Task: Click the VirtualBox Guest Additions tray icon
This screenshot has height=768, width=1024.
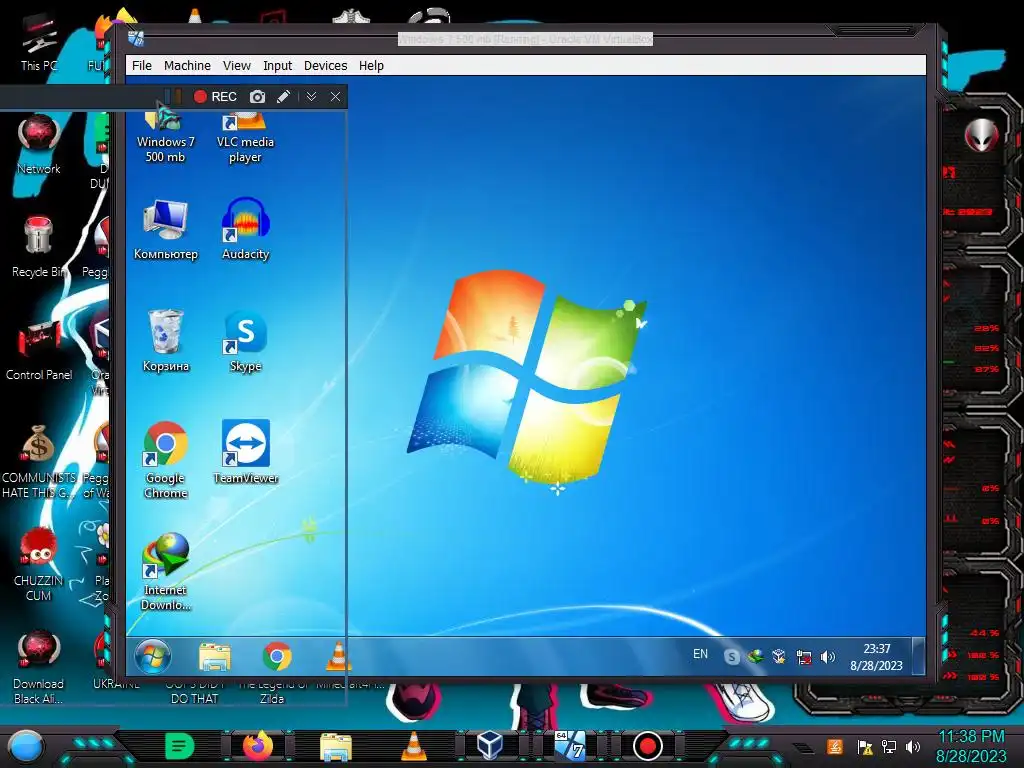Action: click(779, 656)
